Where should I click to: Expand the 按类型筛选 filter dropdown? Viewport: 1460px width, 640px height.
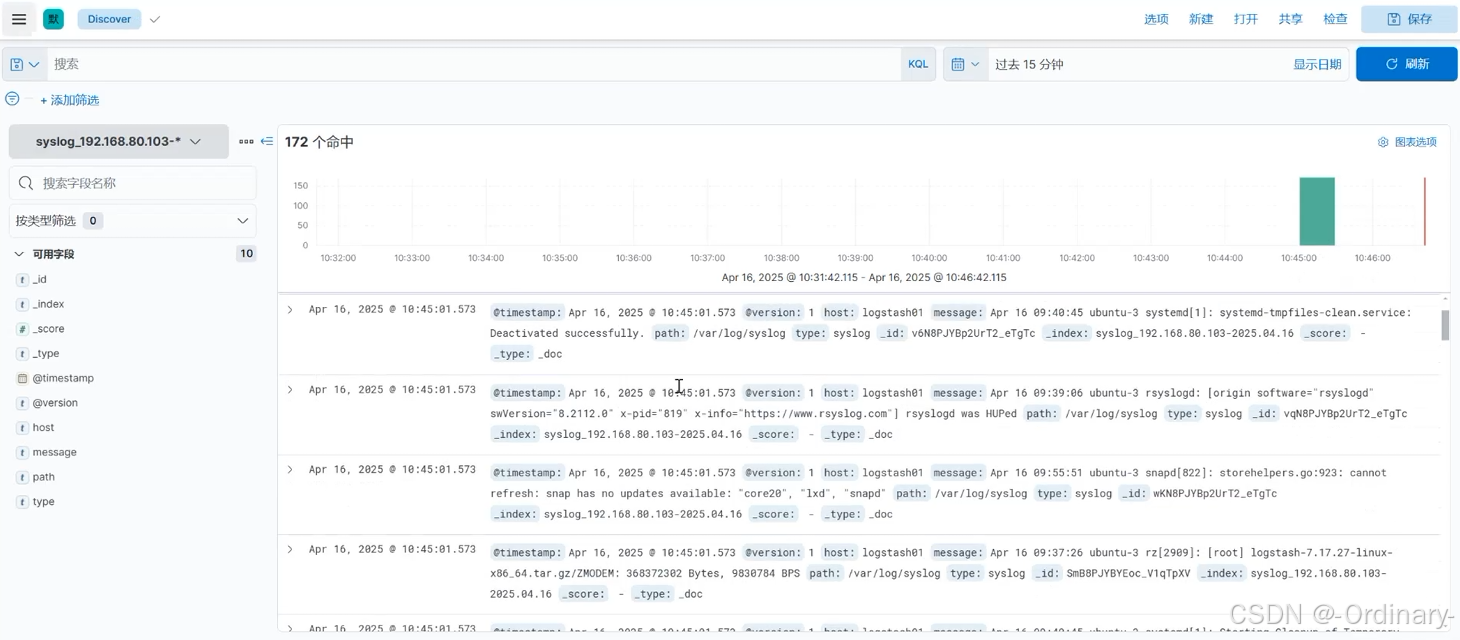pos(132,220)
